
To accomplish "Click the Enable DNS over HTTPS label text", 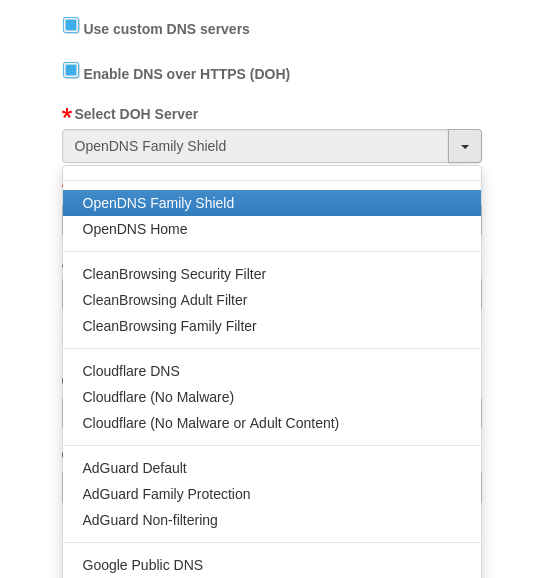I will [x=187, y=74].
